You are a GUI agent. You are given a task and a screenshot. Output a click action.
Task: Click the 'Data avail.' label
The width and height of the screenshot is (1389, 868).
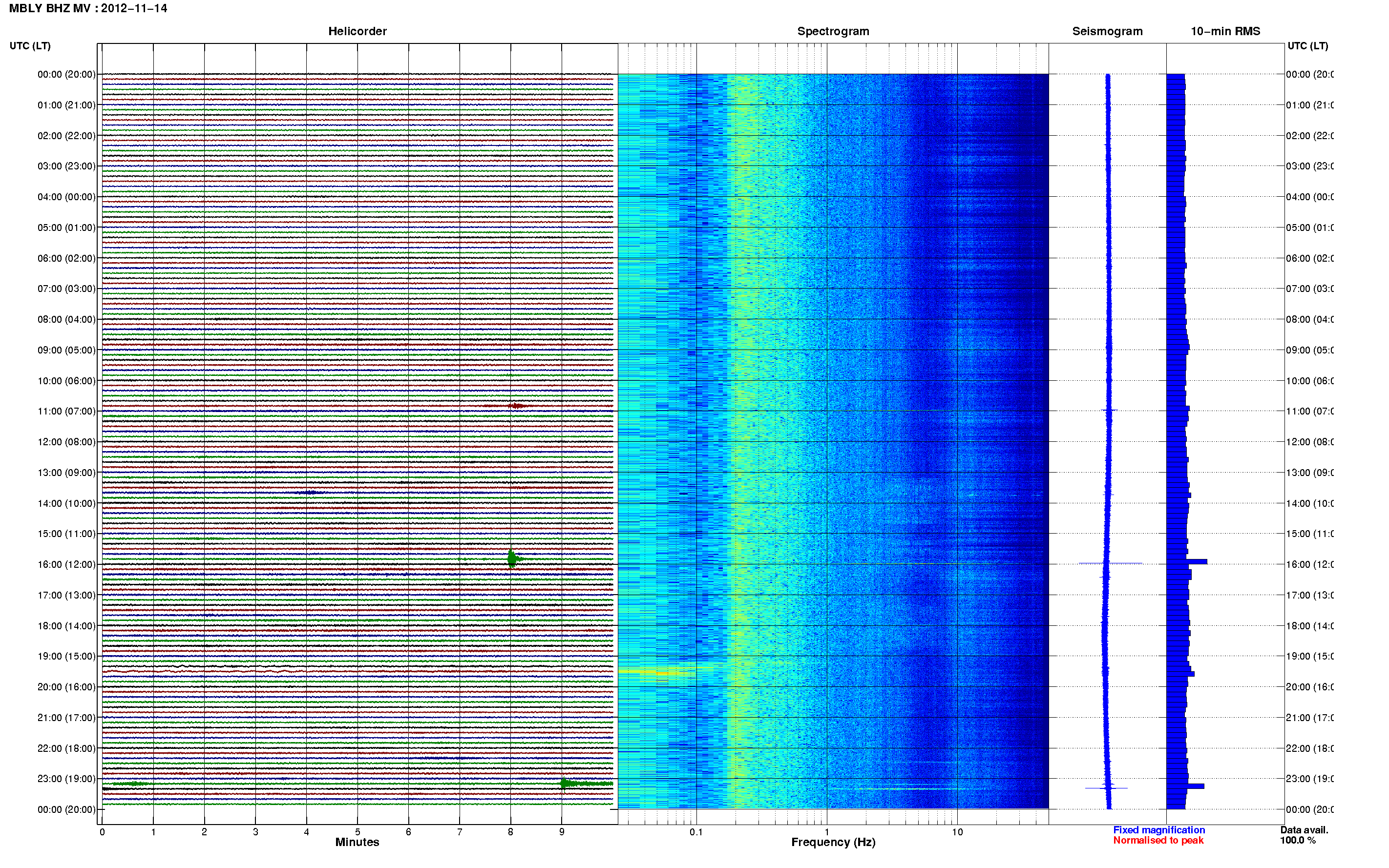click(1304, 829)
